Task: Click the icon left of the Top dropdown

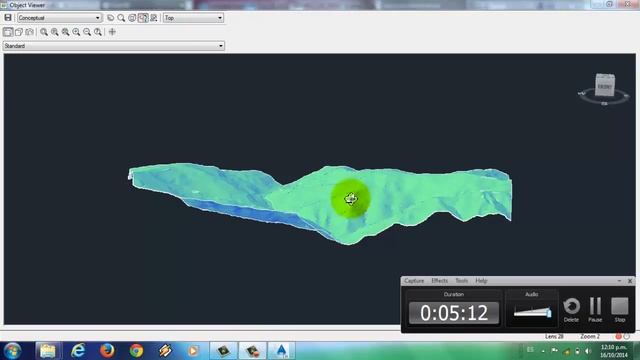Action: pos(154,18)
